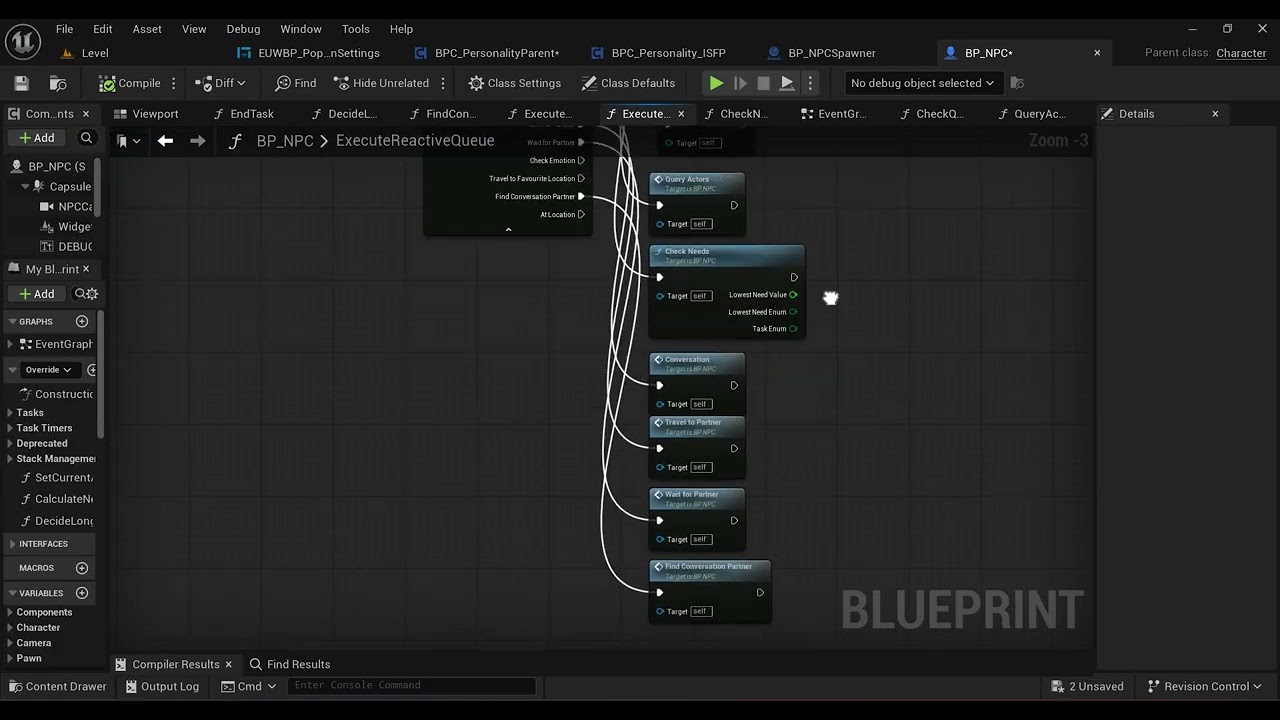
Task: Collapse the GRAPHS section
Action: click(x=11, y=321)
